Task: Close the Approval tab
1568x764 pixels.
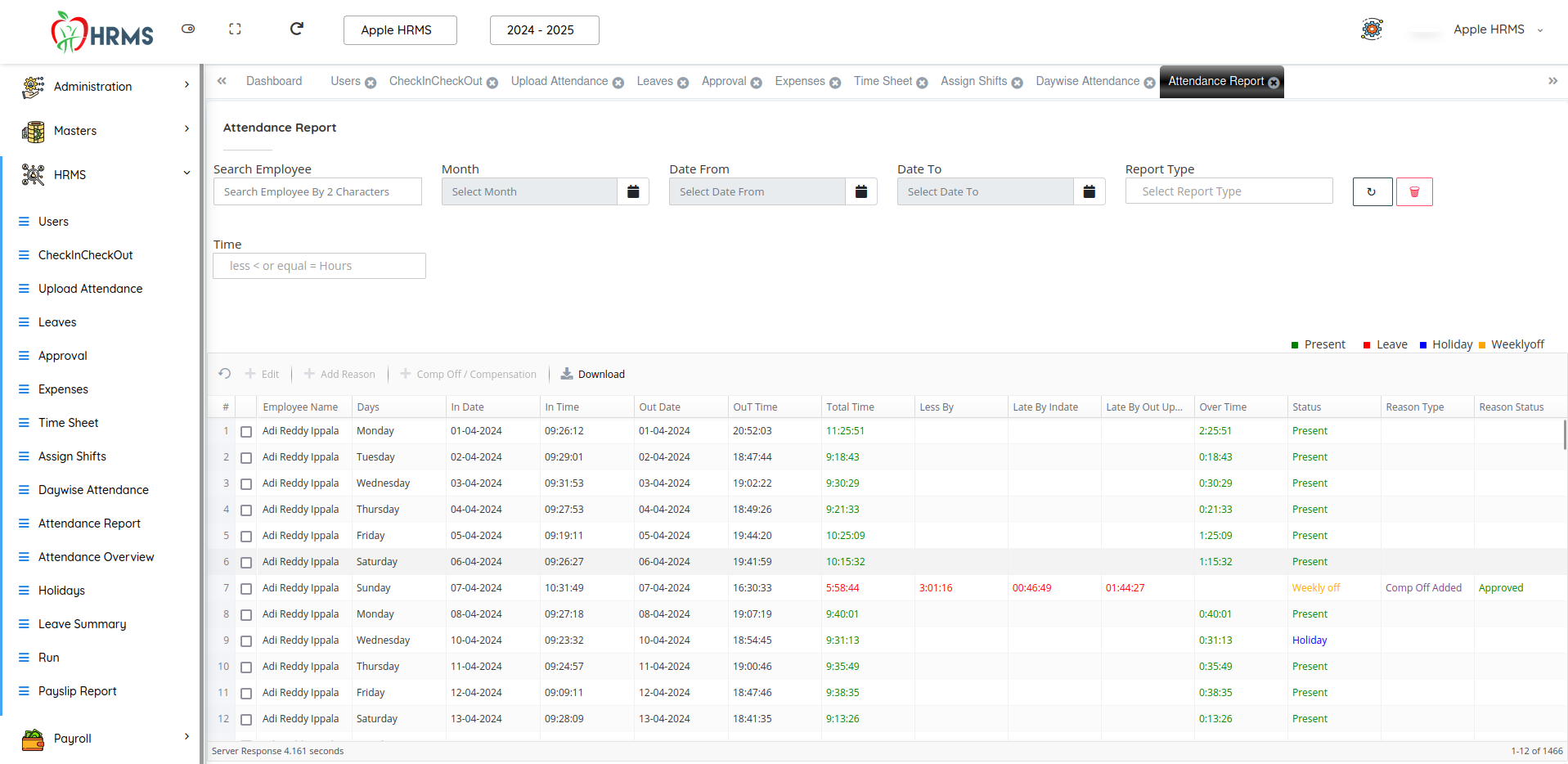Action: pos(757,83)
